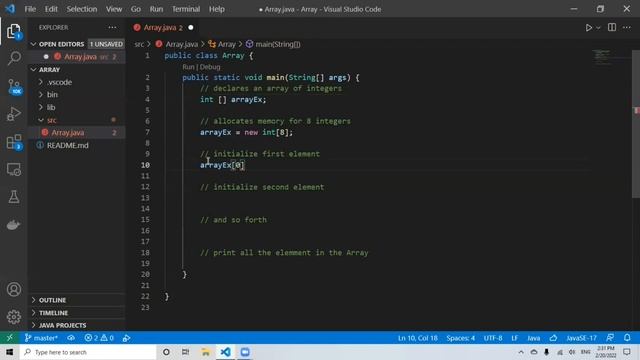640x360 pixels.
Task: Open the View menu
Action: [x=114, y=9]
